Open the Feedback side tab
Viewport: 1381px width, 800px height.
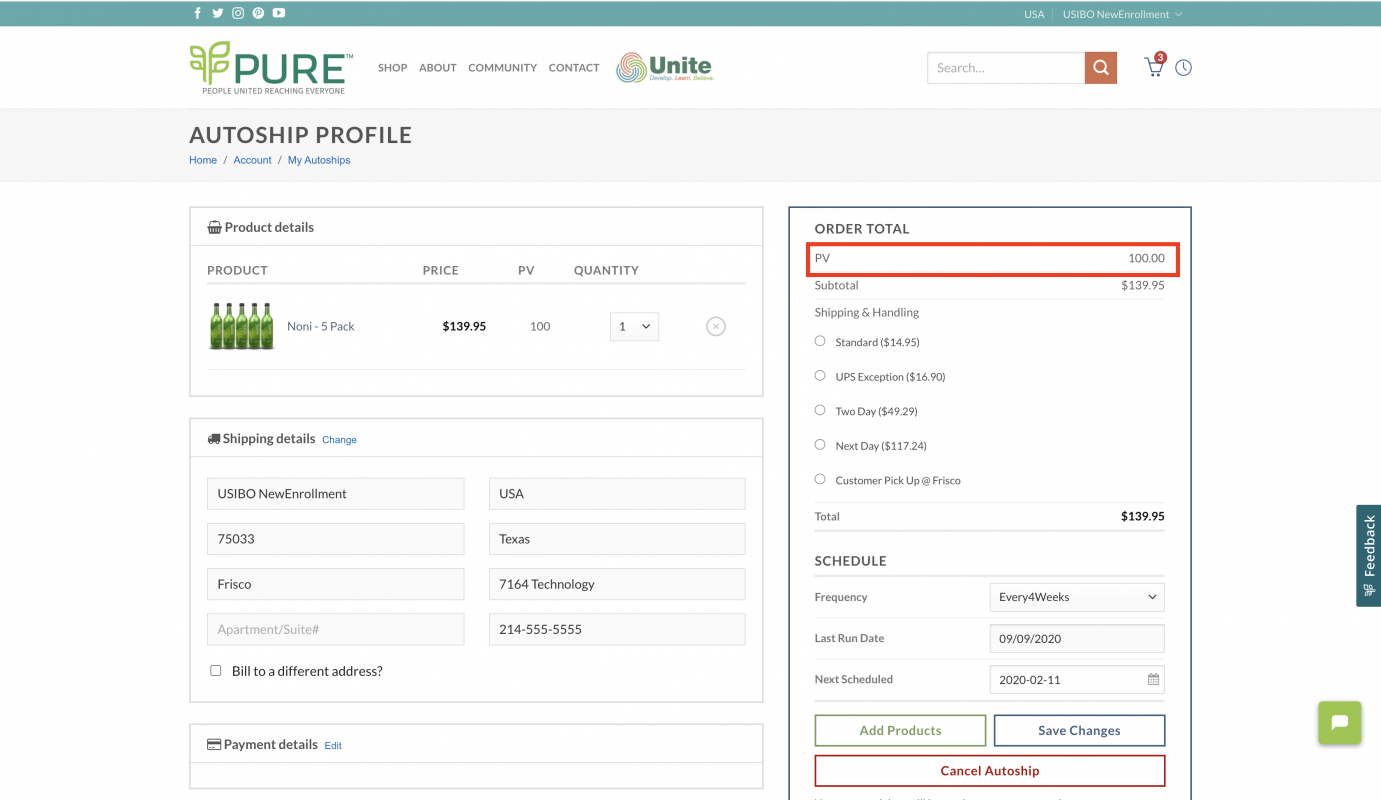(1368, 555)
